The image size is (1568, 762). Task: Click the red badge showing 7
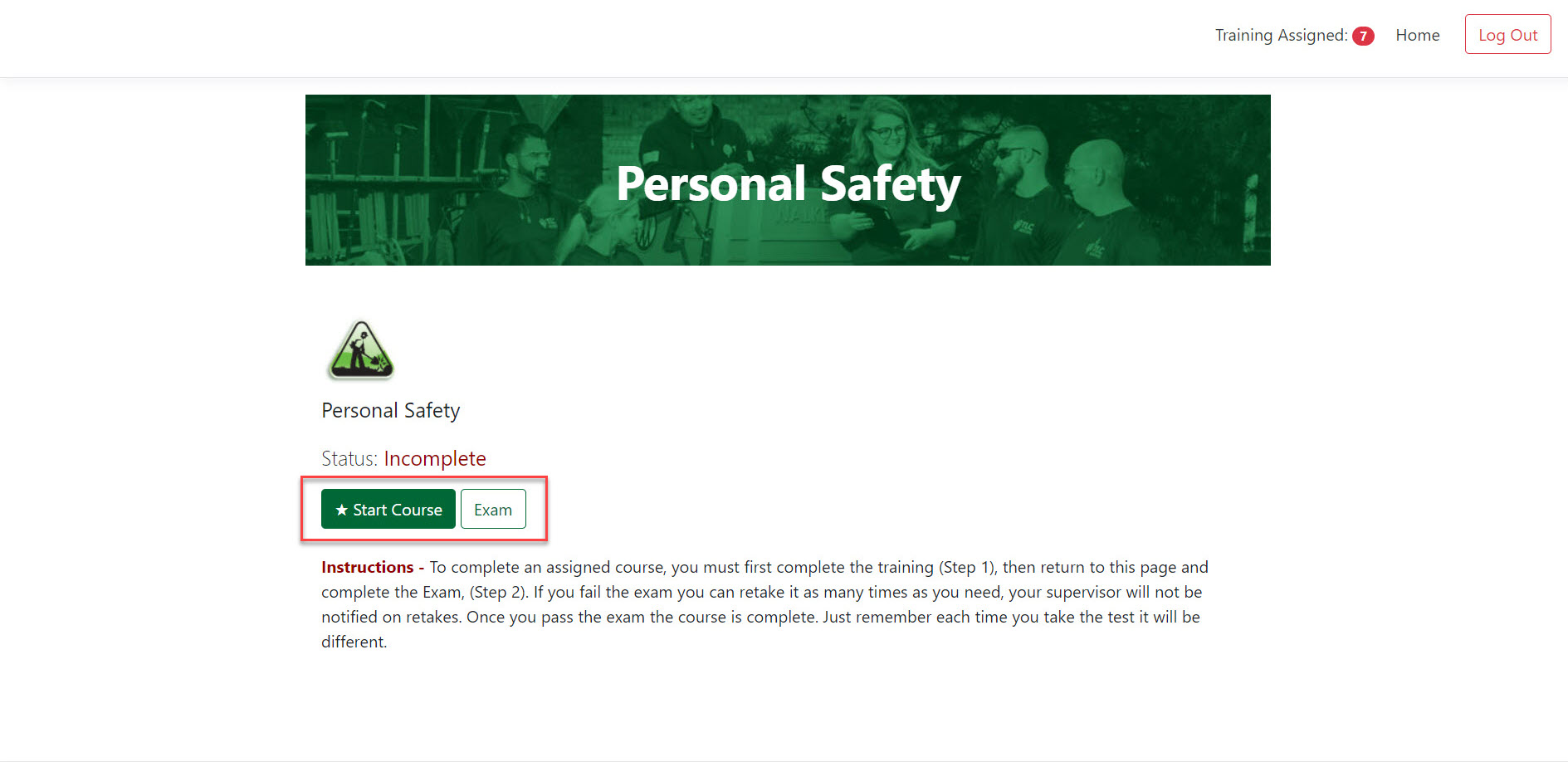(1363, 36)
